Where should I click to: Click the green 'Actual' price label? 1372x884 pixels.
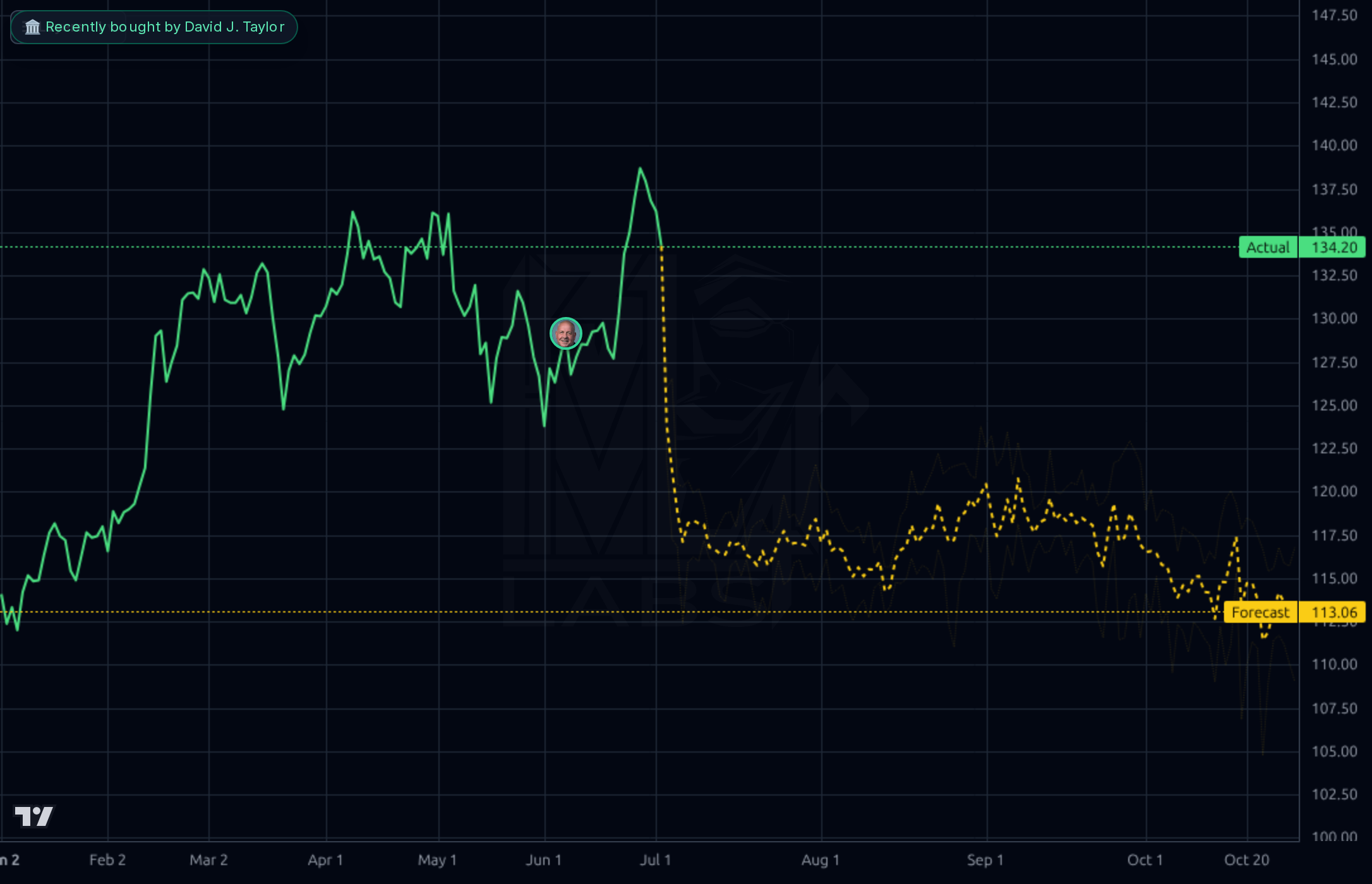(x=1268, y=248)
